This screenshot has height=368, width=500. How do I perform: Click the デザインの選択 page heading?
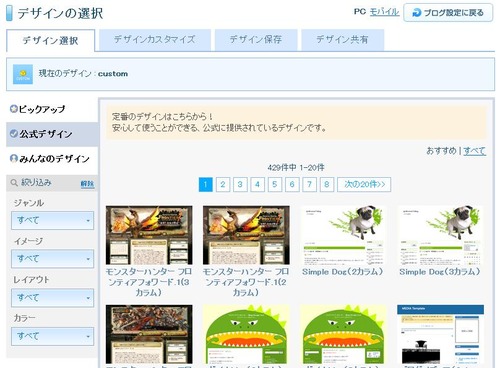click(60, 13)
